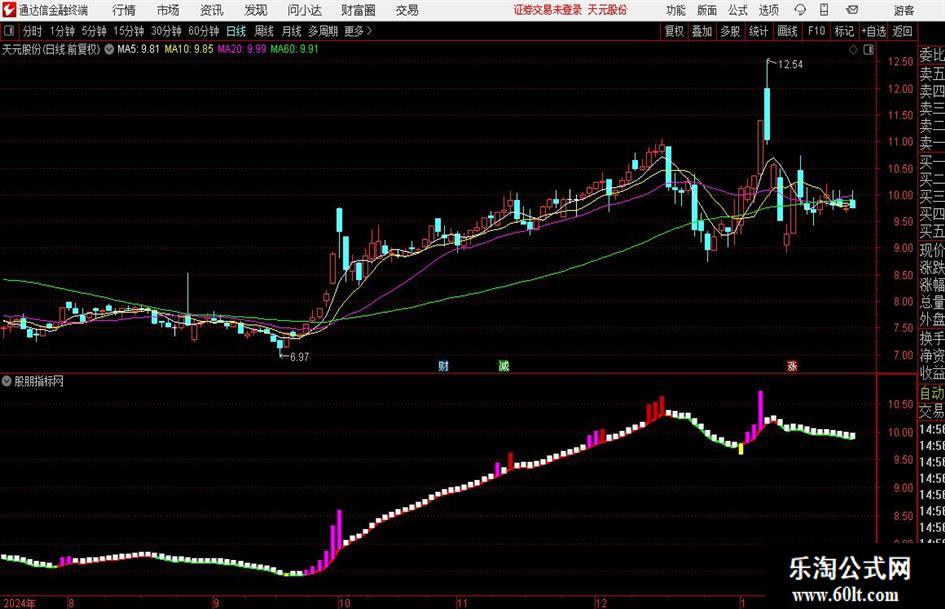This screenshot has height=609, width=945.
Task: Click the 统计 toolbar button
Action: (758, 31)
